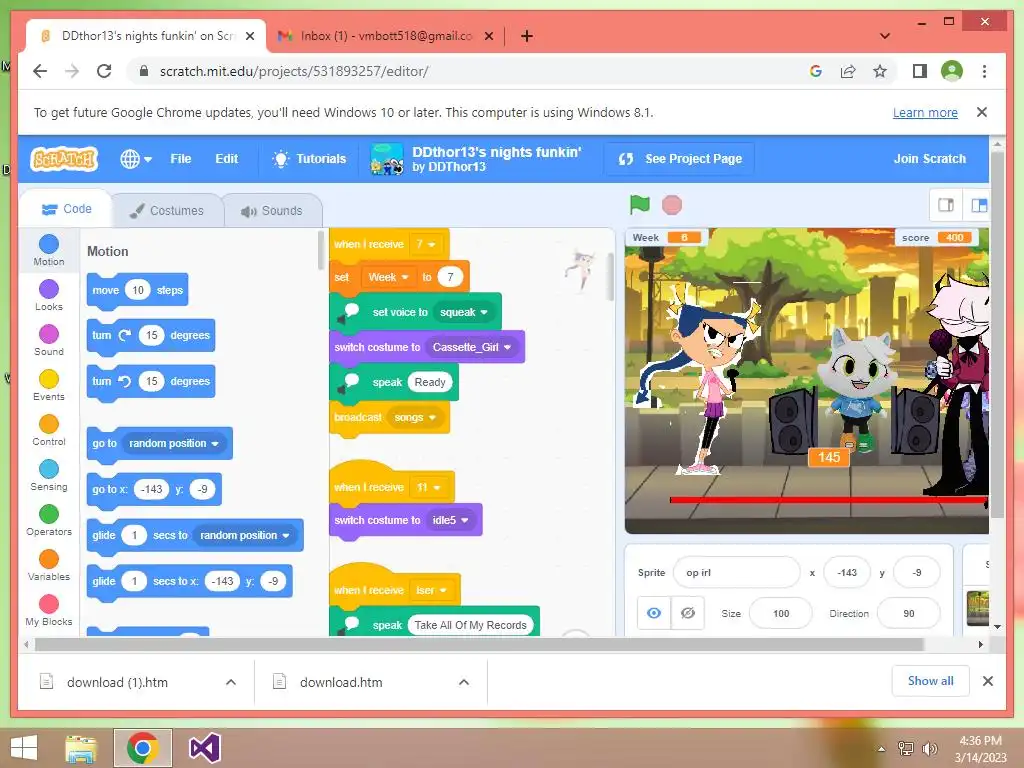This screenshot has width=1024, height=768.
Task: Click the sprite name field 'op irl'
Action: click(x=736, y=572)
